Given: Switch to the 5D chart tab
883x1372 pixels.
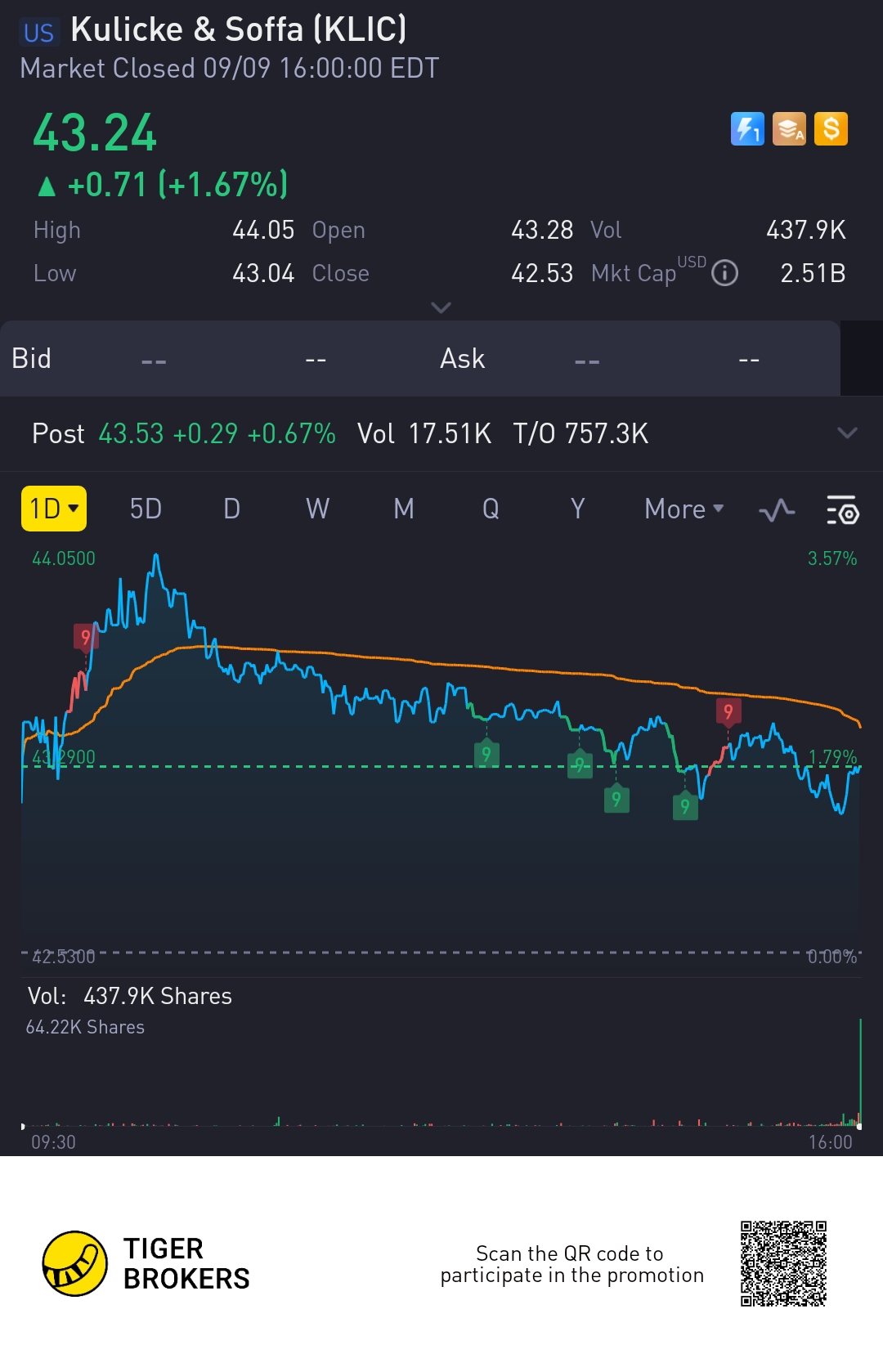Looking at the screenshot, I should pos(146,509).
